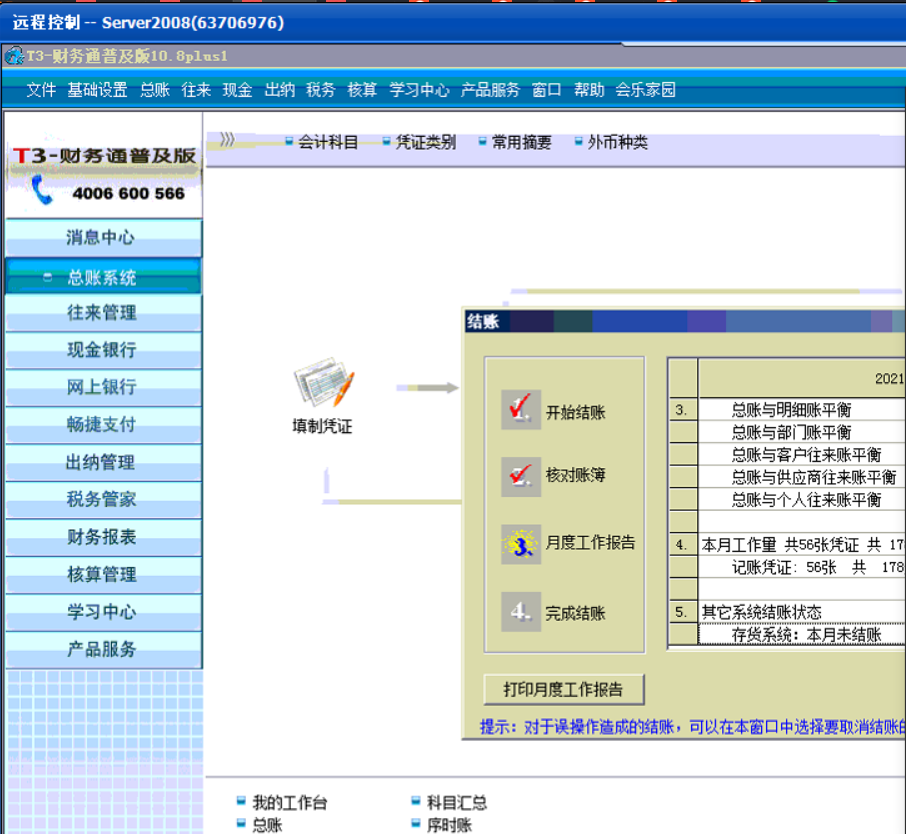Open 畅捷支付 in the sidebar
Viewport: 906px width, 834px height.
pyautogui.click(x=103, y=424)
